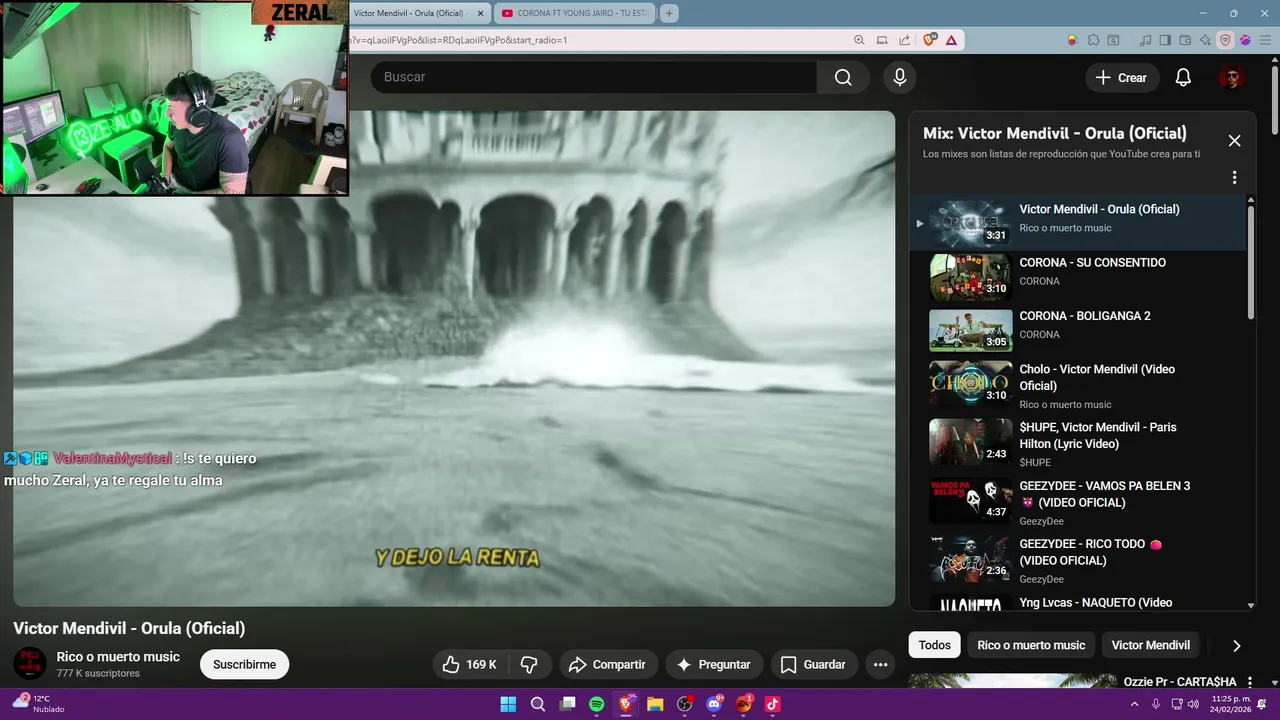Click the Guardar button
1280x720 pixels.
pos(812,664)
